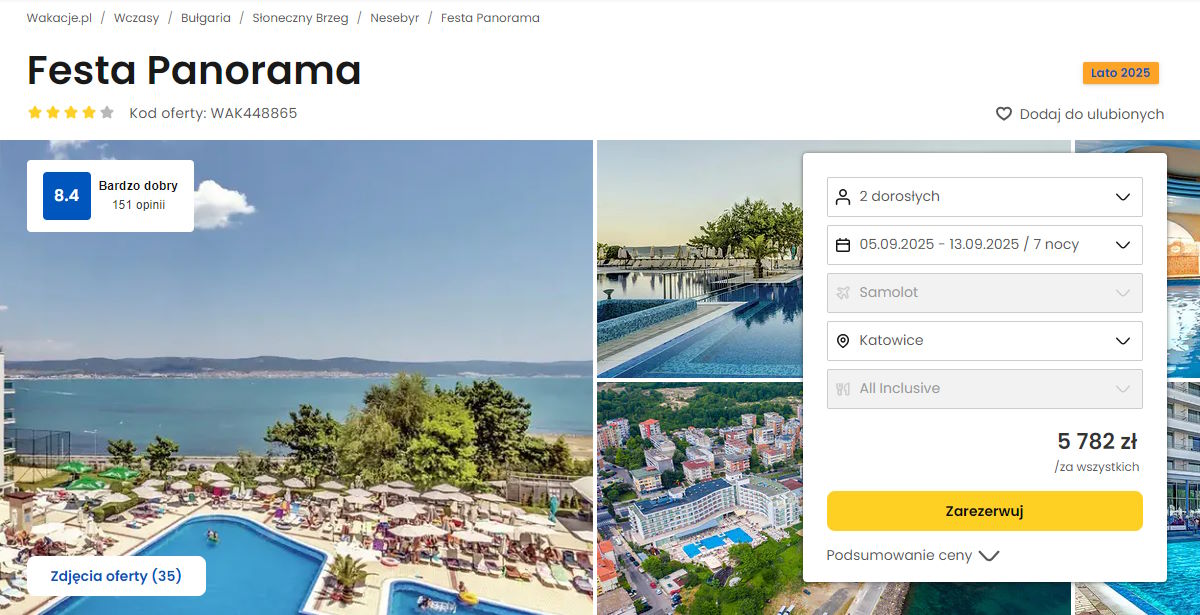Expand the Katowice departure dropdown

[x=984, y=341]
